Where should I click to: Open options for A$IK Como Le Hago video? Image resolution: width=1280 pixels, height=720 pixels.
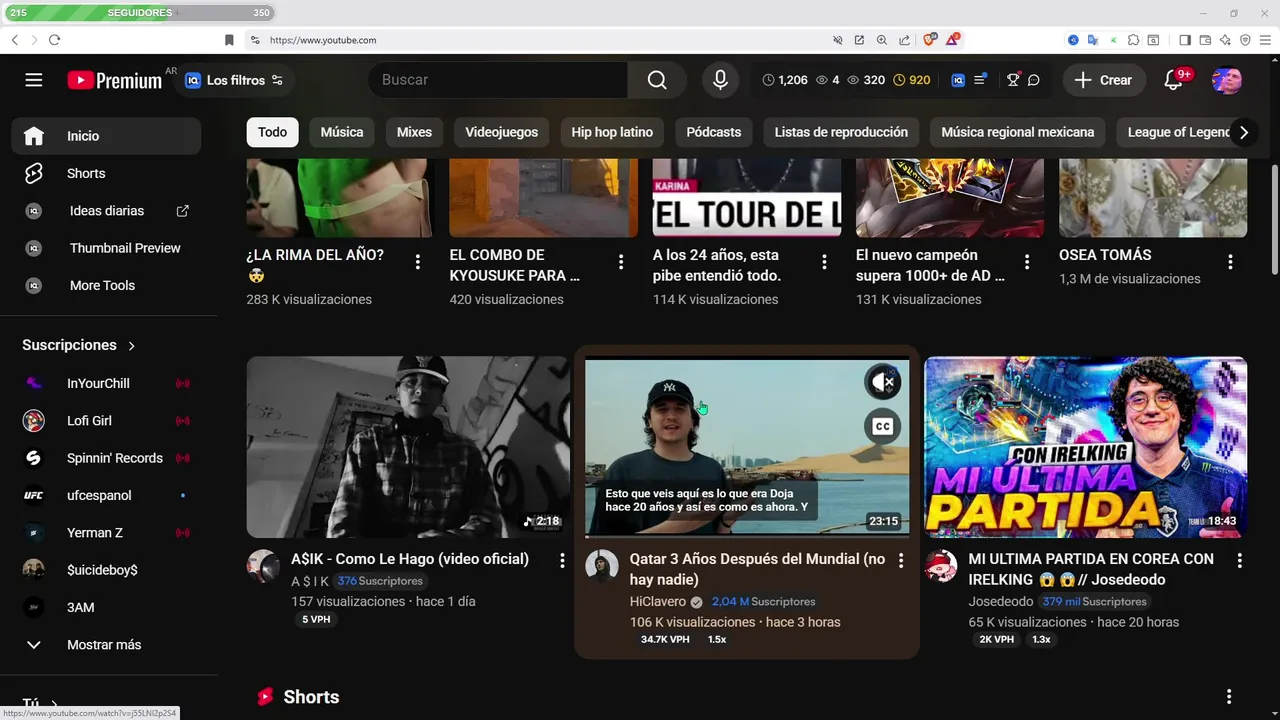point(562,561)
